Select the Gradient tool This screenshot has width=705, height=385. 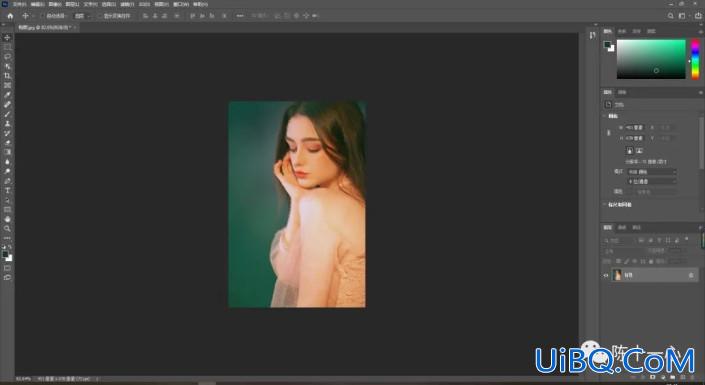click(7, 152)
